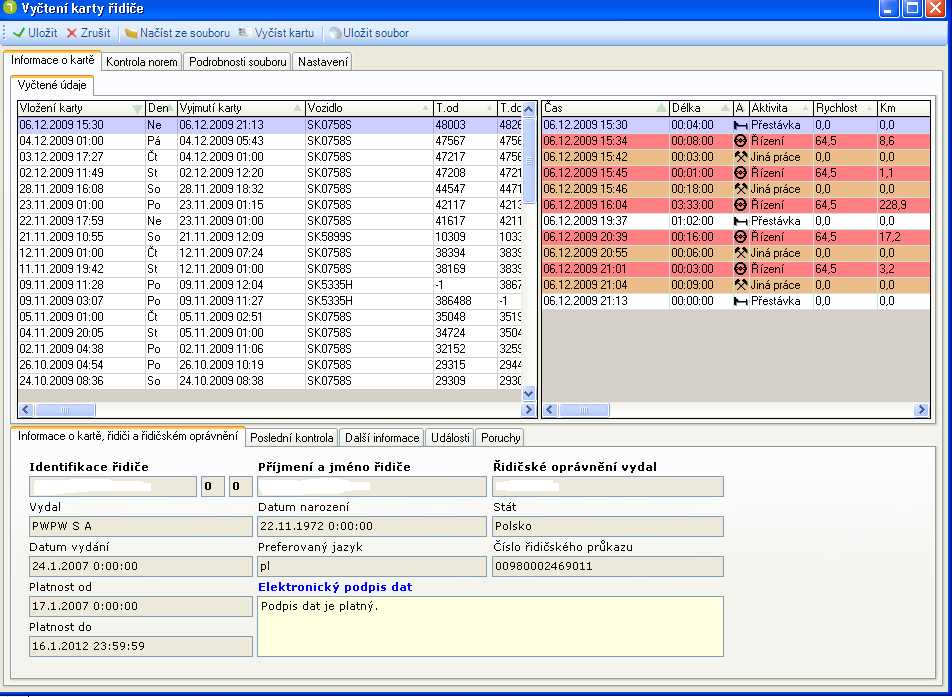Screen dimensions: 952x697
Task: Sort by the Vložení karty column header
Action: [81, 108]
